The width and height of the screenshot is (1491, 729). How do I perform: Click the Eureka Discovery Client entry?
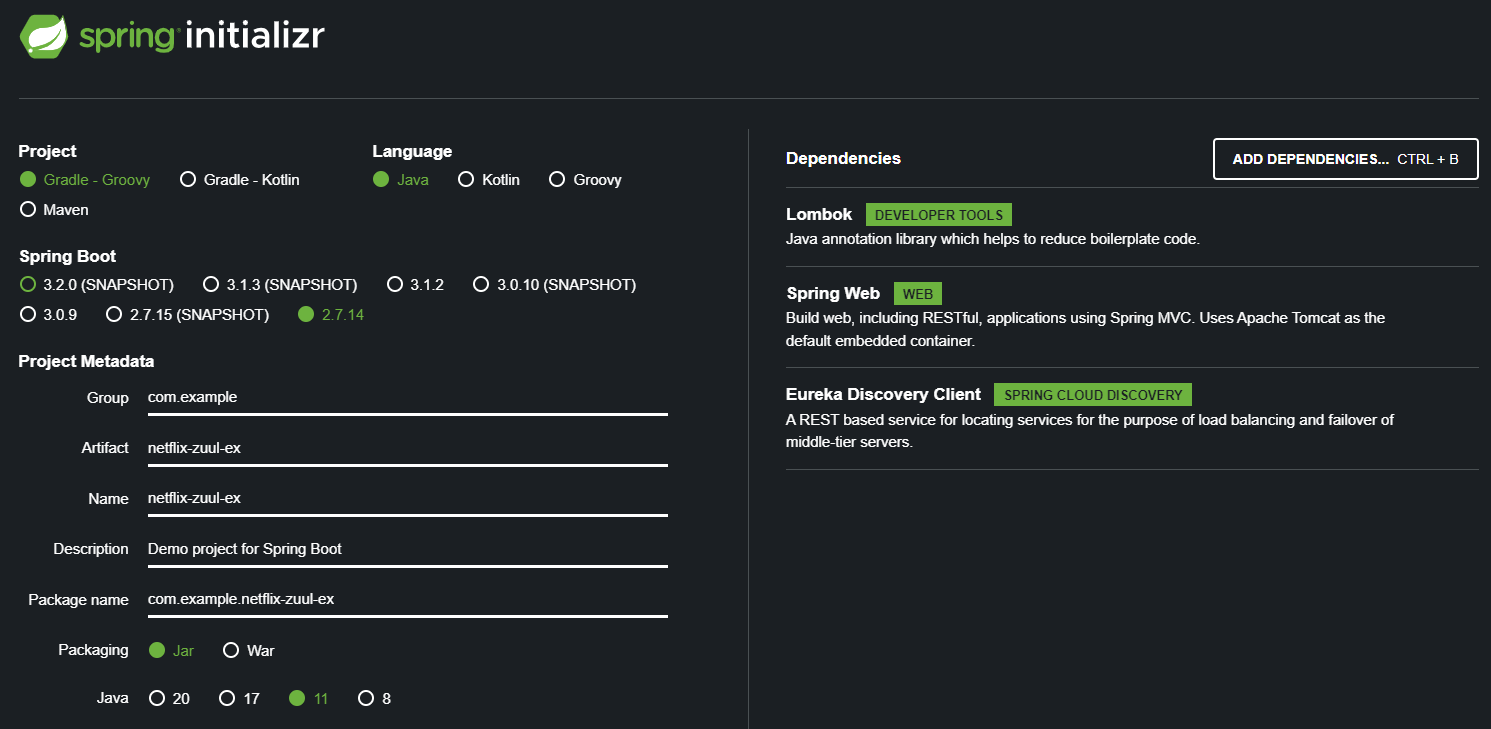(x=1132, y=418)
